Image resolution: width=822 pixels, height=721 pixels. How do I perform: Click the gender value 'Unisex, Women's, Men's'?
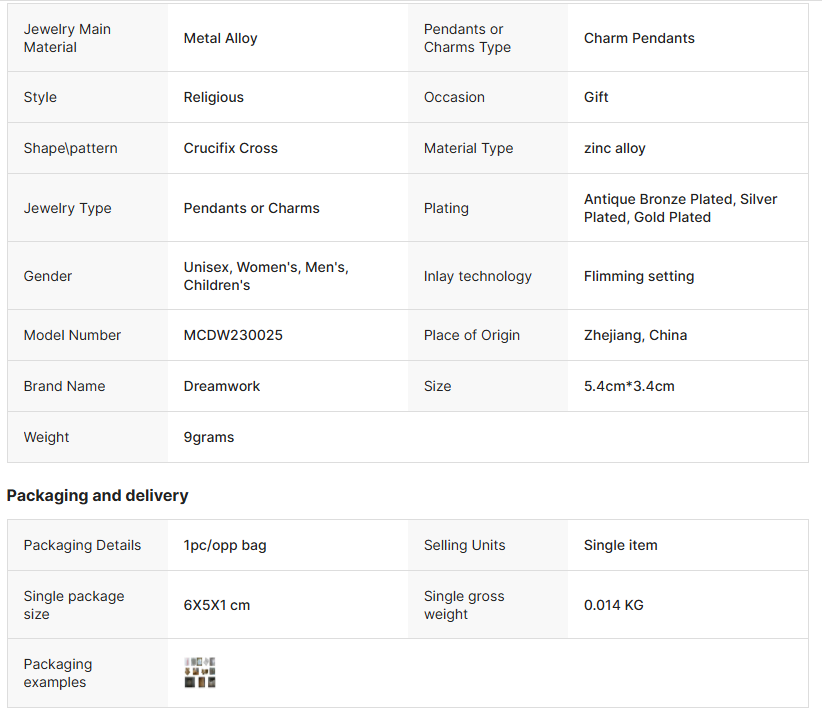pos(265,267)
